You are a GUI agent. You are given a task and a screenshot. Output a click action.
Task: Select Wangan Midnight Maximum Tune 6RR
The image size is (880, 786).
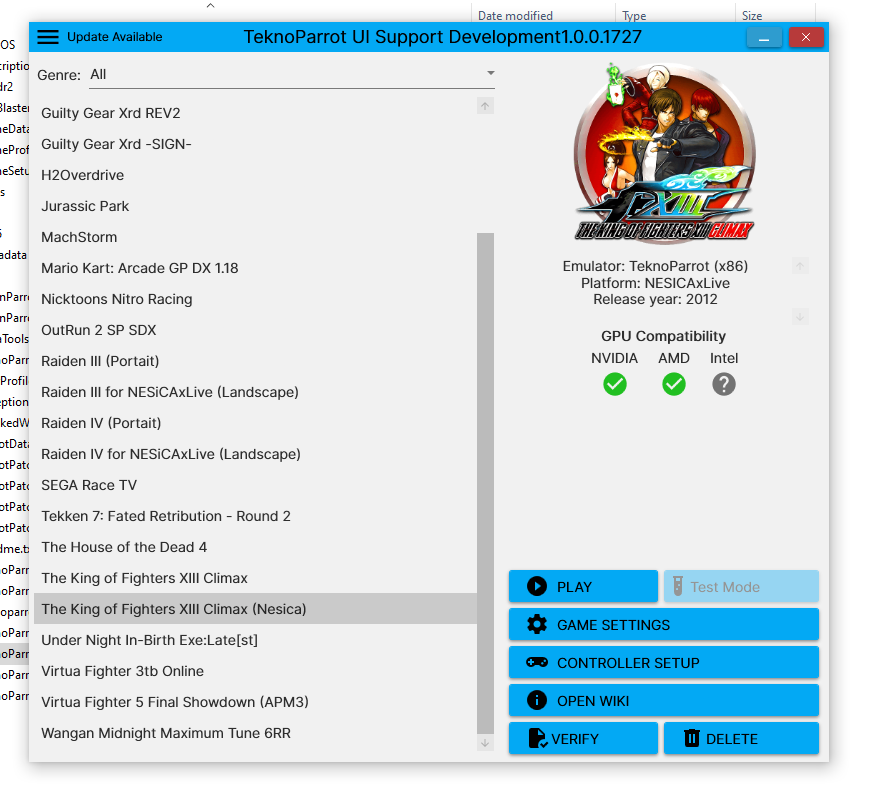point(166,733)
